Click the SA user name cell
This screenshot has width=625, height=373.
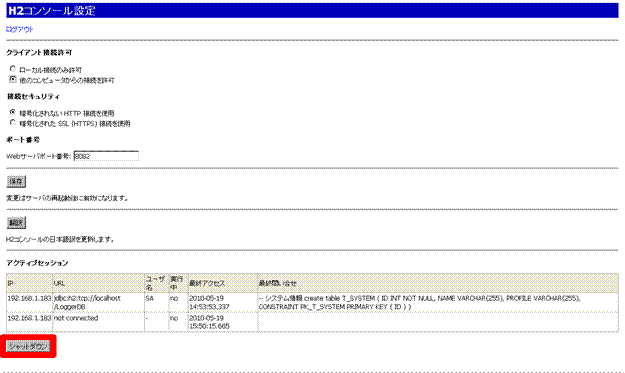156,302
